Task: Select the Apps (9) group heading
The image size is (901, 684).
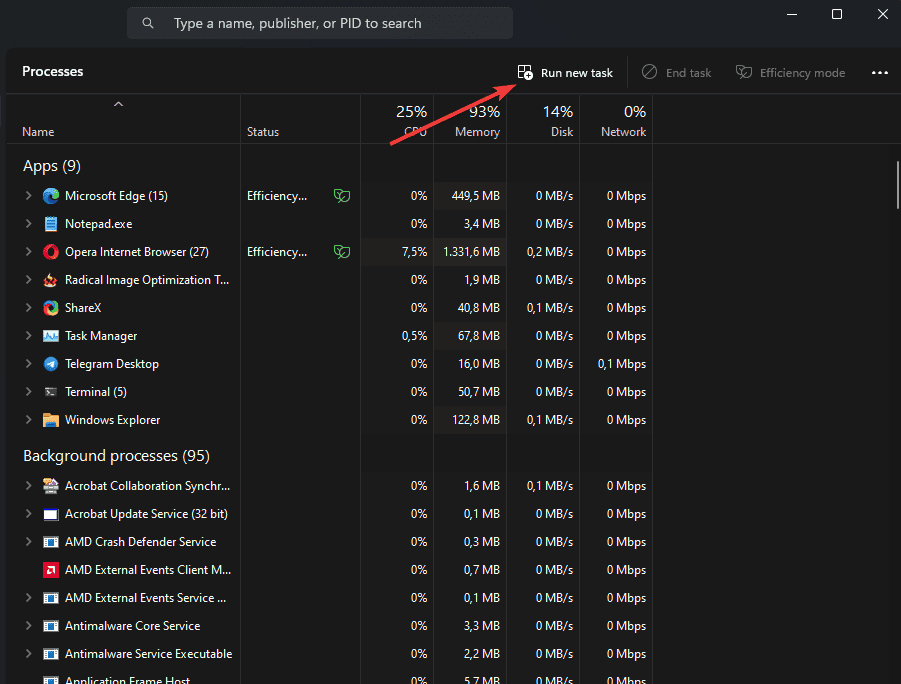Action: tap(52, 166)
